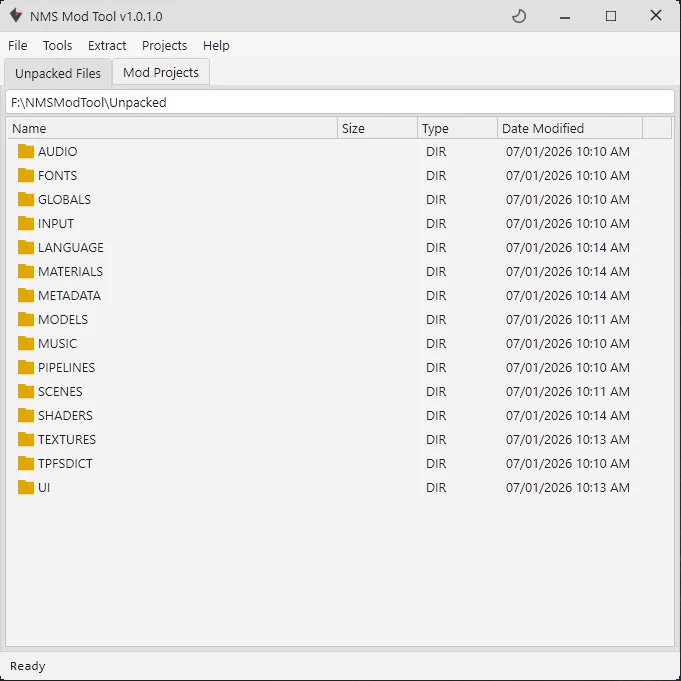Click the SCENES folder icon
Screen dimensions: 681x681
point(26,391)
